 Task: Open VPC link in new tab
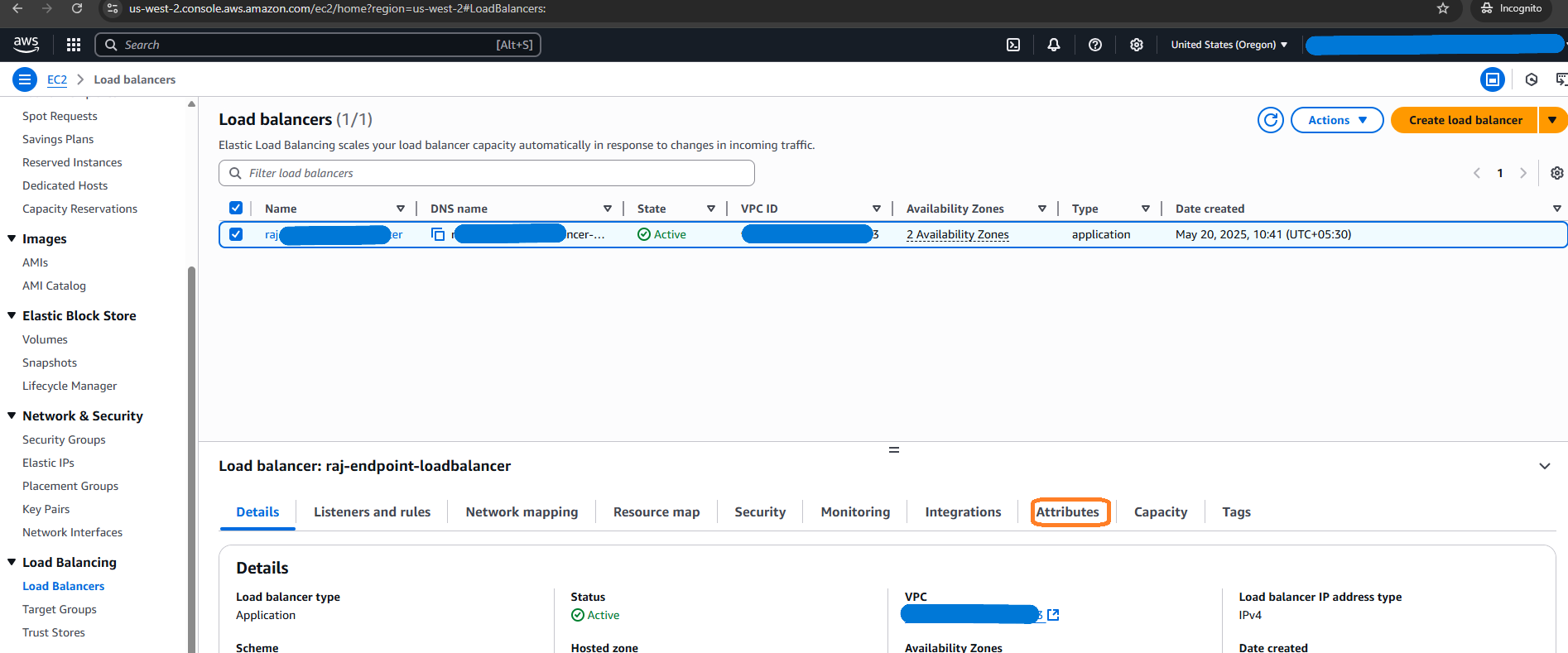coord(1053,615)
